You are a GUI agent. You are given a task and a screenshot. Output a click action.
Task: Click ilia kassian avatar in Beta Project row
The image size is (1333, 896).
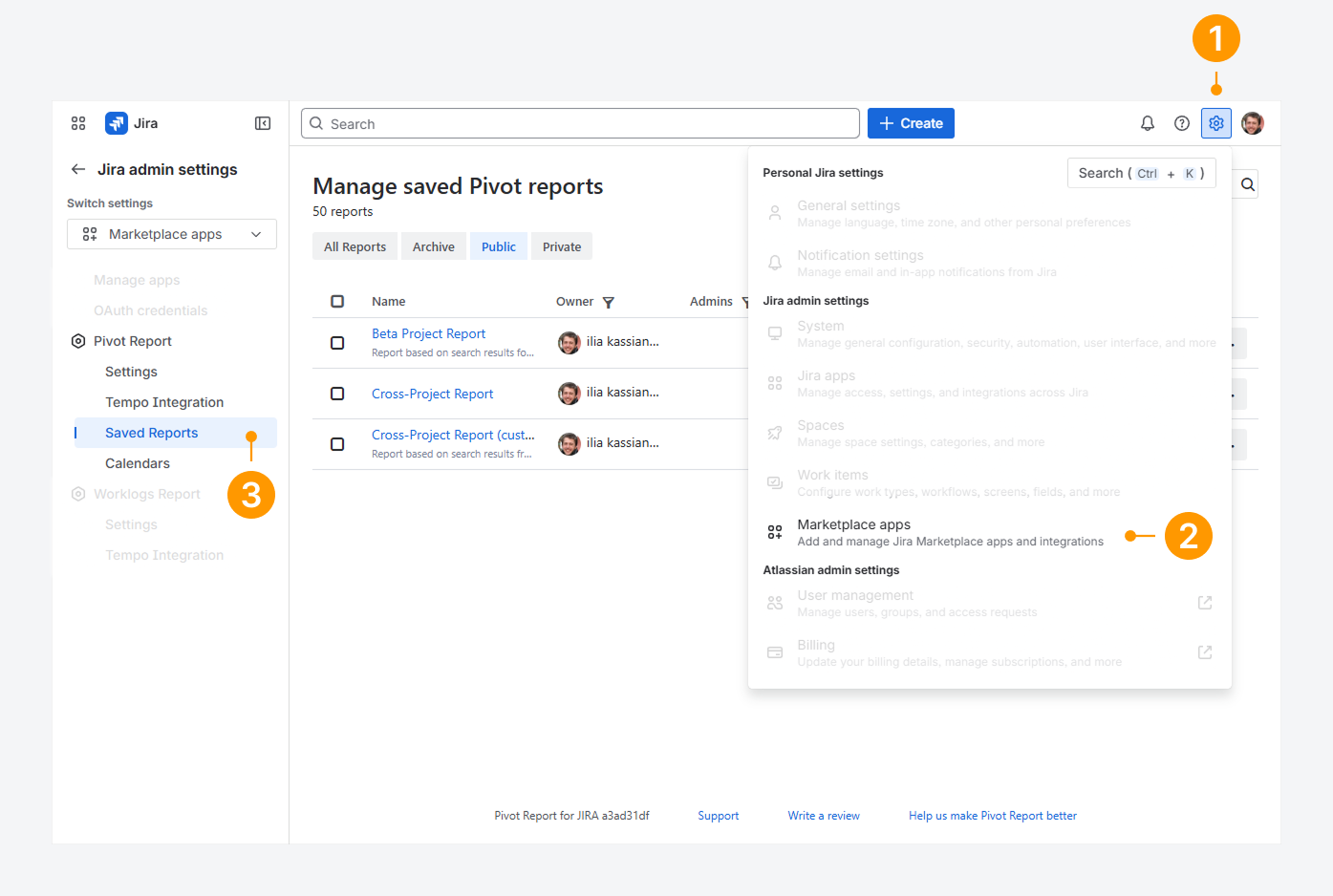[570, 343]
